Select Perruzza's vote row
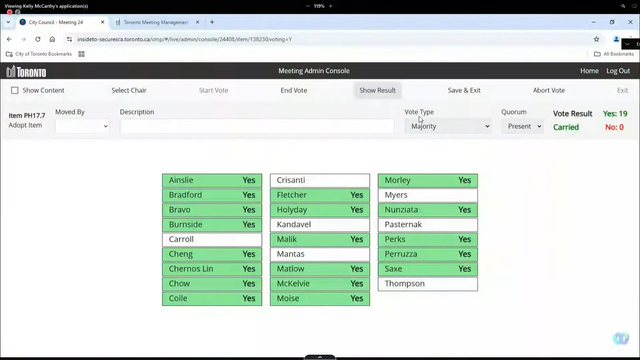The width and height of the screenshot is (640, 360). (427, 254)
